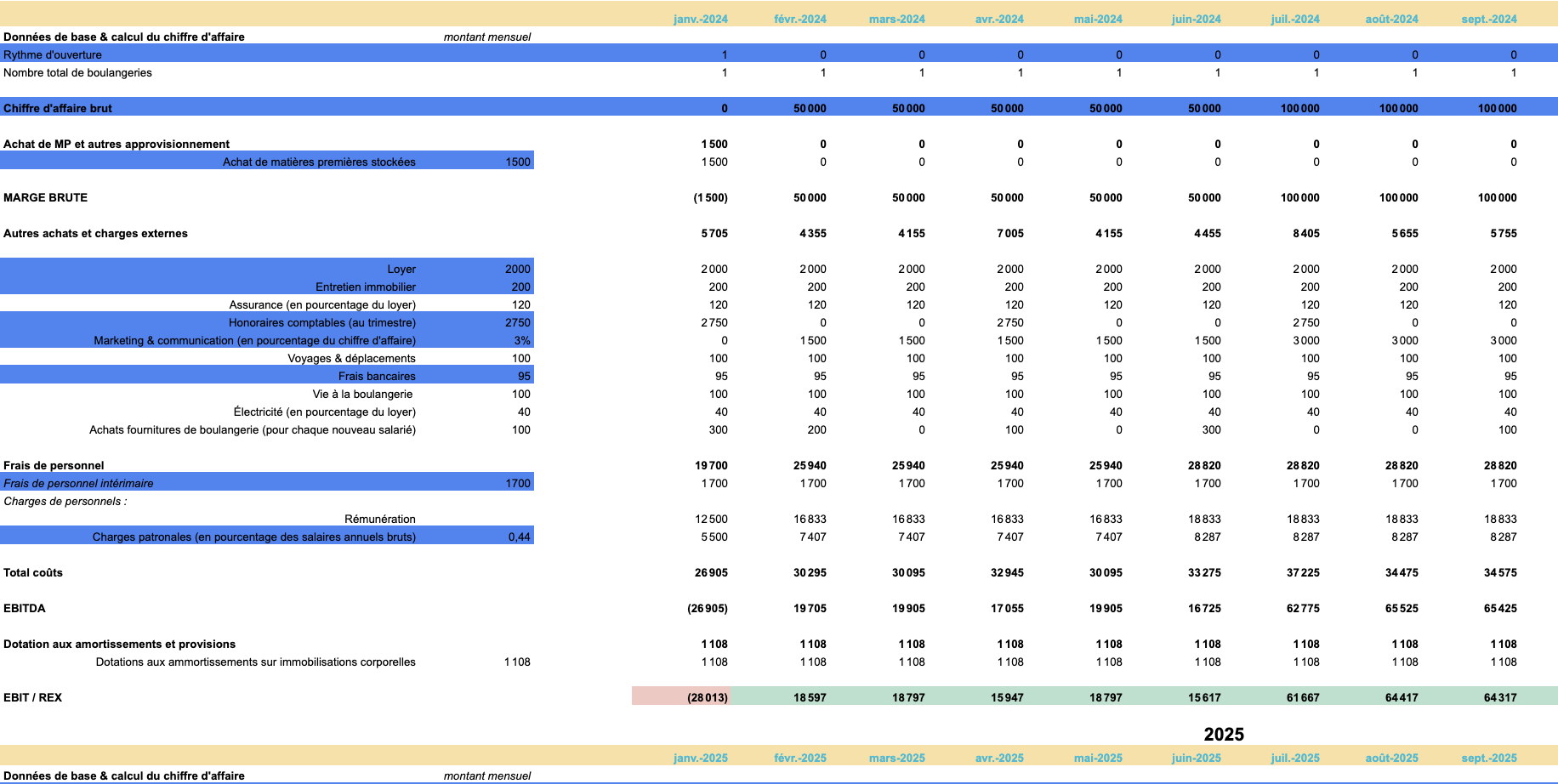Select the Total coûts value for avr.-2024
1558x784 pixels.
pos(1007,572)
